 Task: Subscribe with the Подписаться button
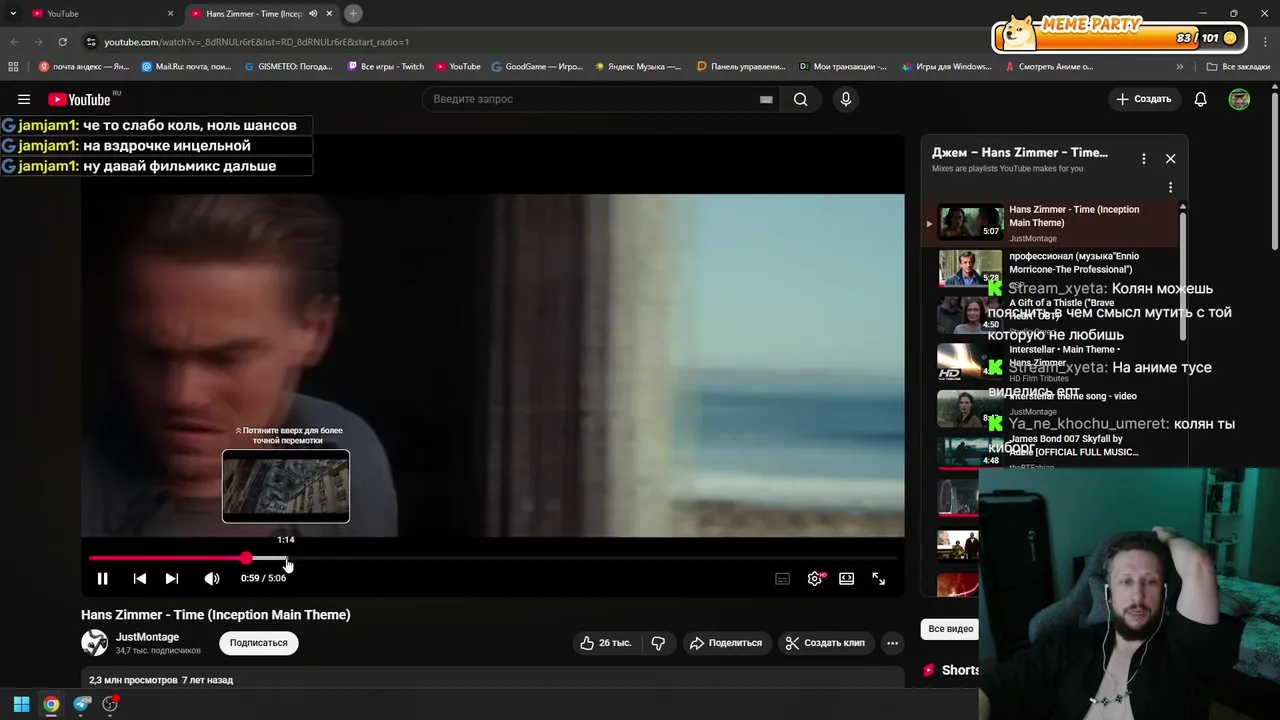point(258,643)
